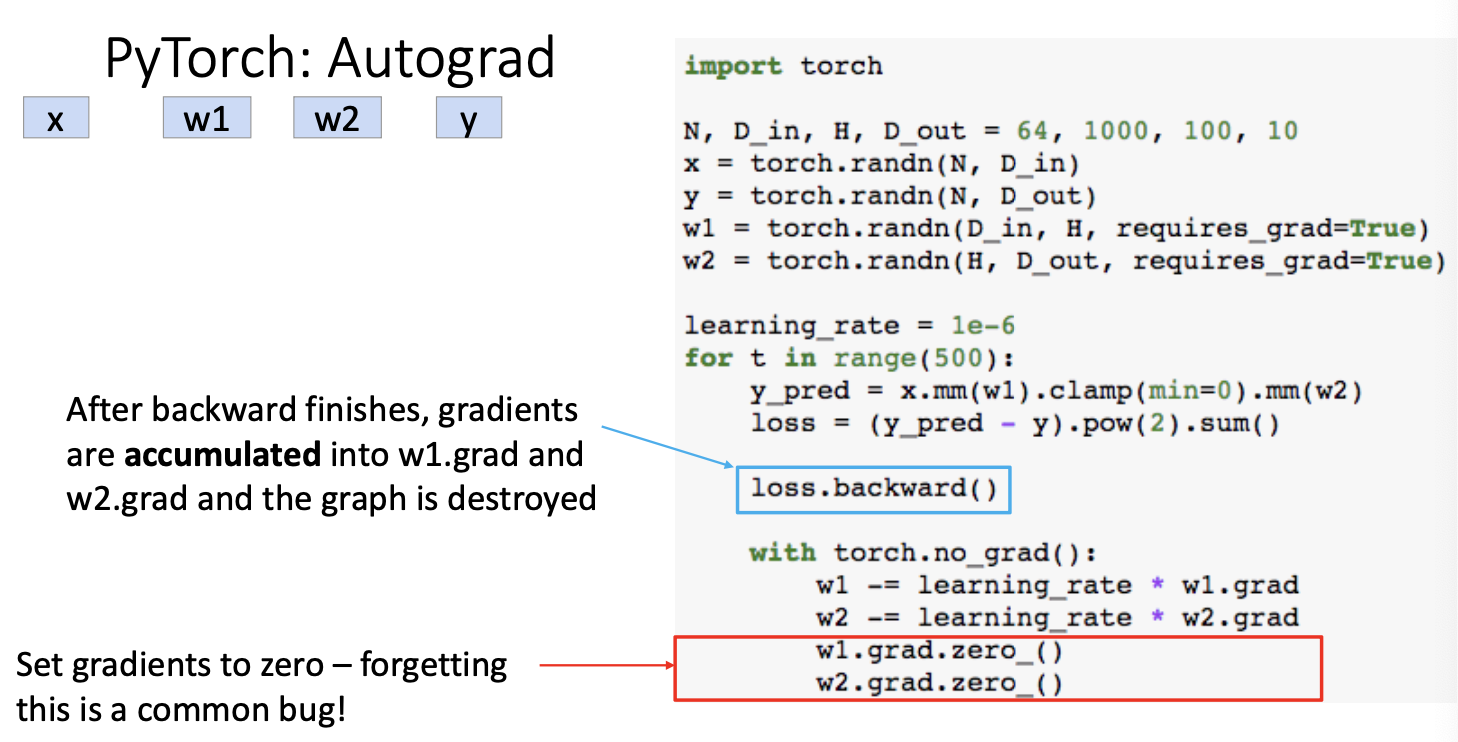Image resolution: width=1458 pixels, height=742 pixels.
Task: Click the "import torch" code line
Action: pos(783,67)
